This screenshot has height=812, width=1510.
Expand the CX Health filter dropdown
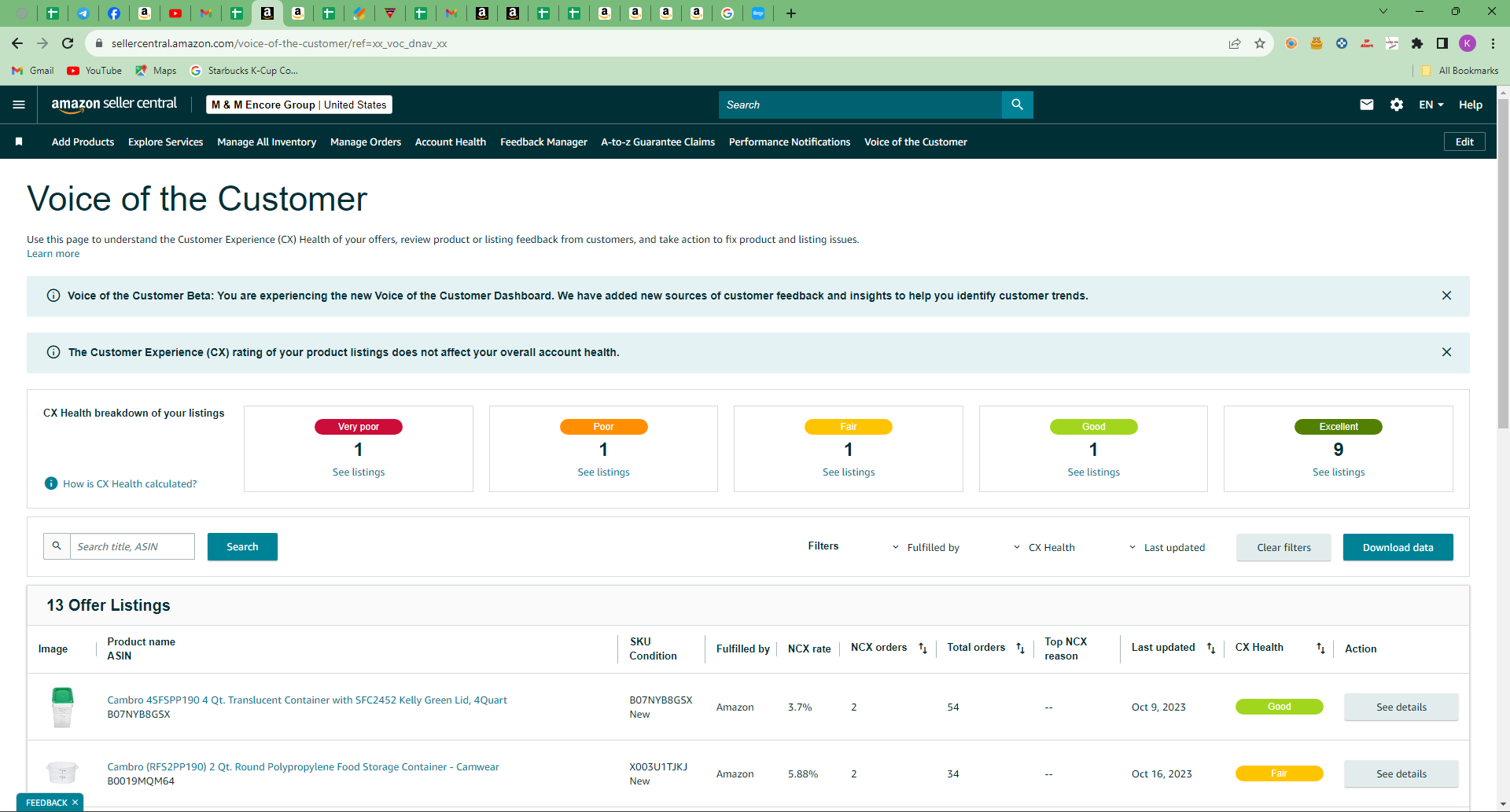(x=1044, y=547)
